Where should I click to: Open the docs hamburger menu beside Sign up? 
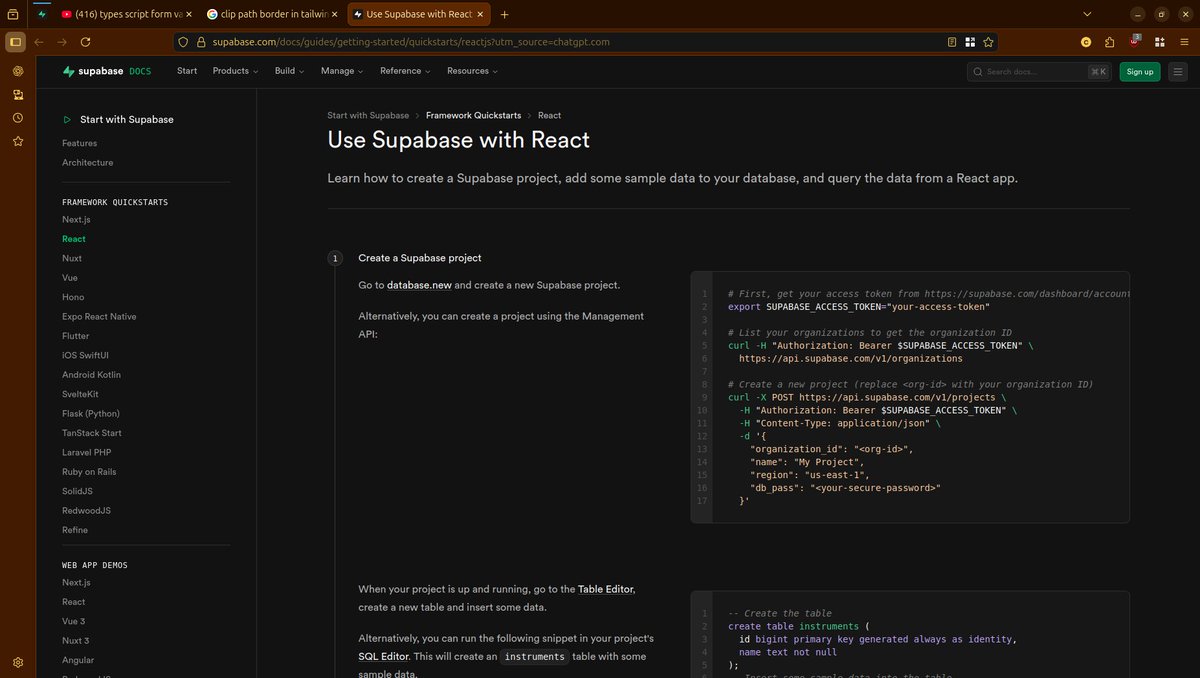click(x=1178, y=71)
